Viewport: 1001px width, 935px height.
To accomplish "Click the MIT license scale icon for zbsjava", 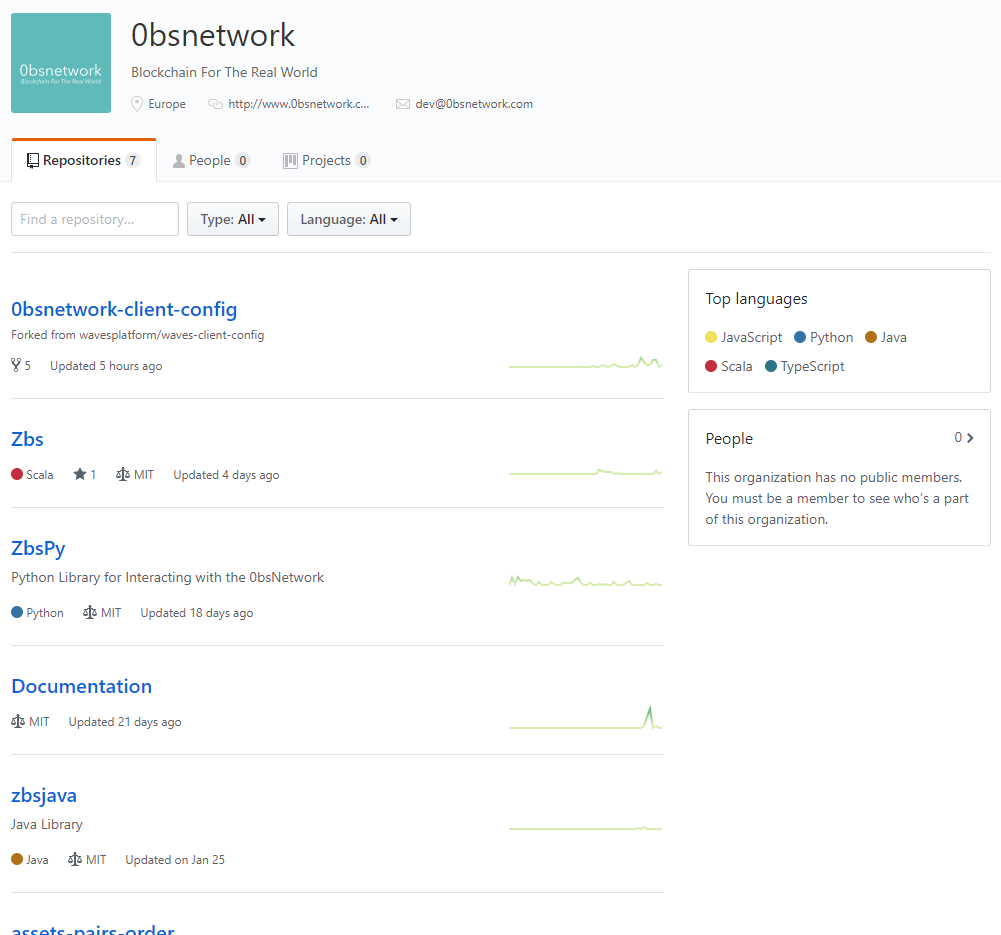I will [x=75, y=859].
